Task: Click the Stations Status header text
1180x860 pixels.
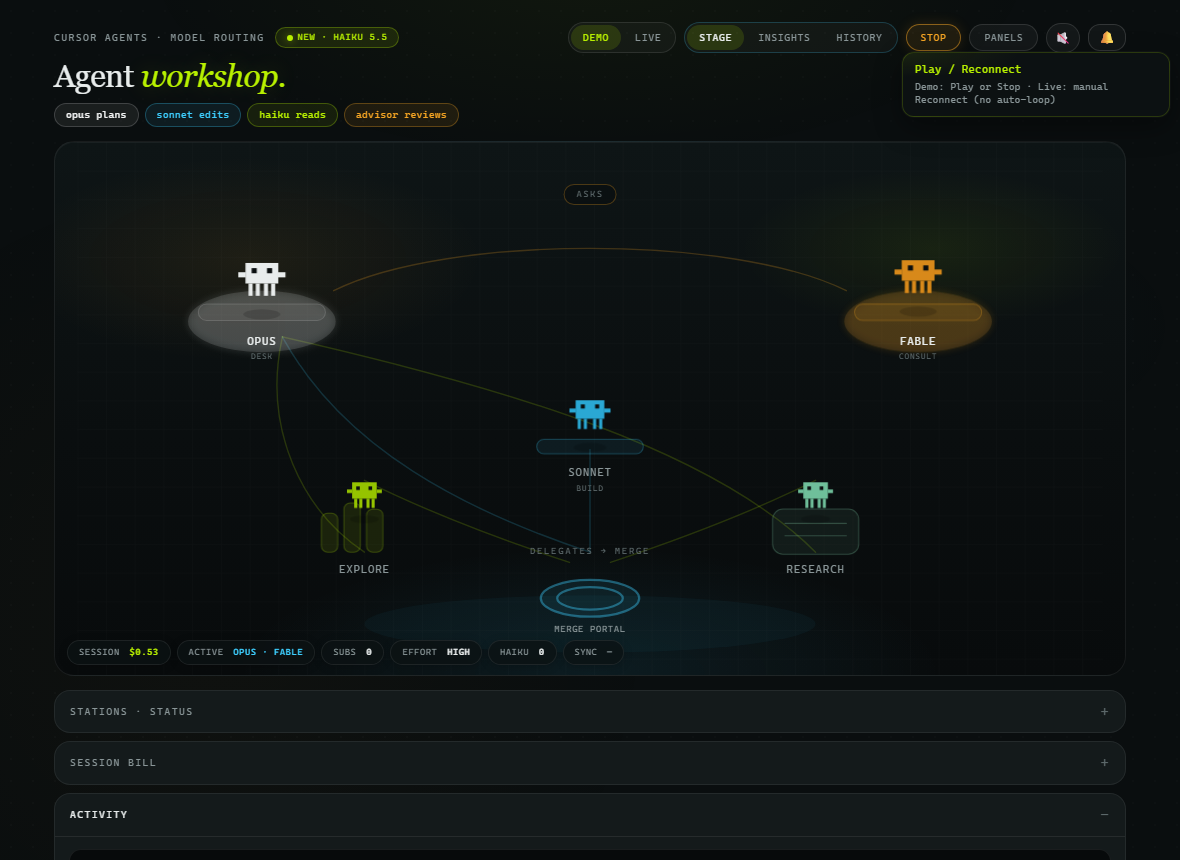Action: coord(132,712)
